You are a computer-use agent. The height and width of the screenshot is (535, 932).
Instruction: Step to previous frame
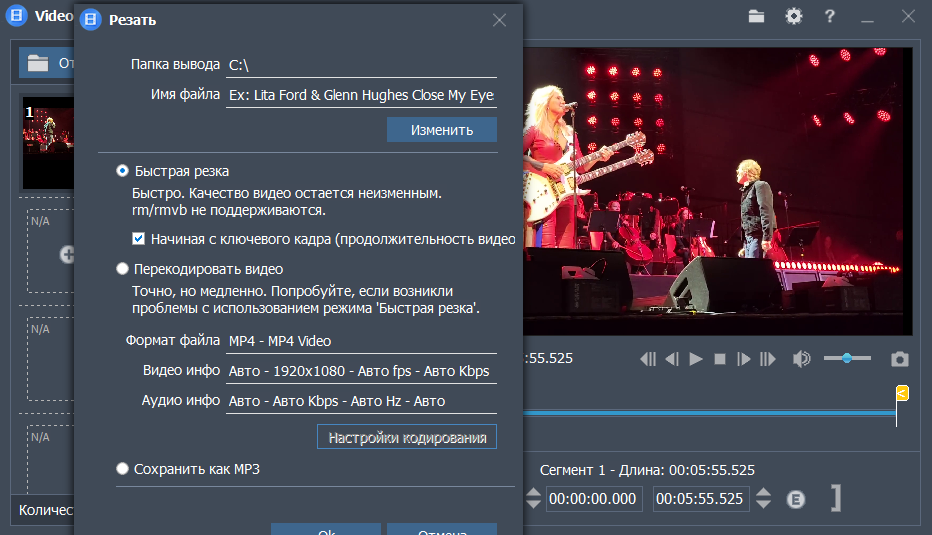click(x=672, y=359)
